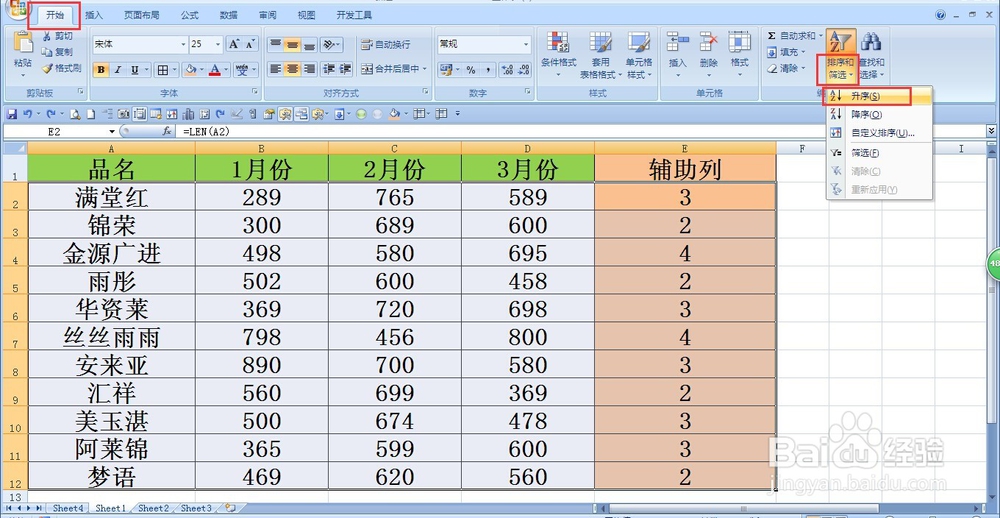Click the Sort and Filter (排序和筛选) button
Screen dimensions: 1000x518
pos(840,57)
